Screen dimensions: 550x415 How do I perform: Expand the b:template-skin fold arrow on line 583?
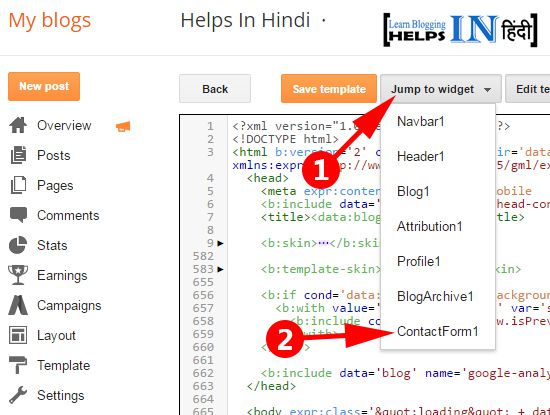coord(220,269)
